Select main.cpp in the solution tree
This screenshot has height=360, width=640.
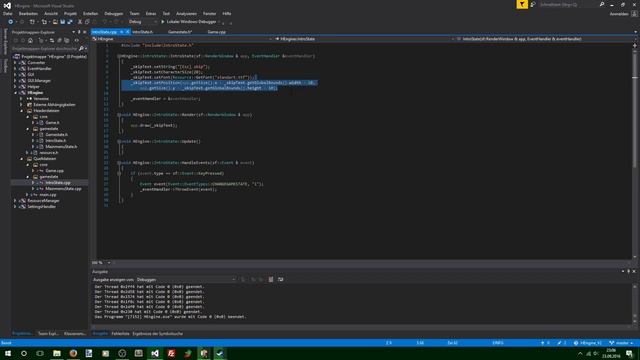click(48, 195)
